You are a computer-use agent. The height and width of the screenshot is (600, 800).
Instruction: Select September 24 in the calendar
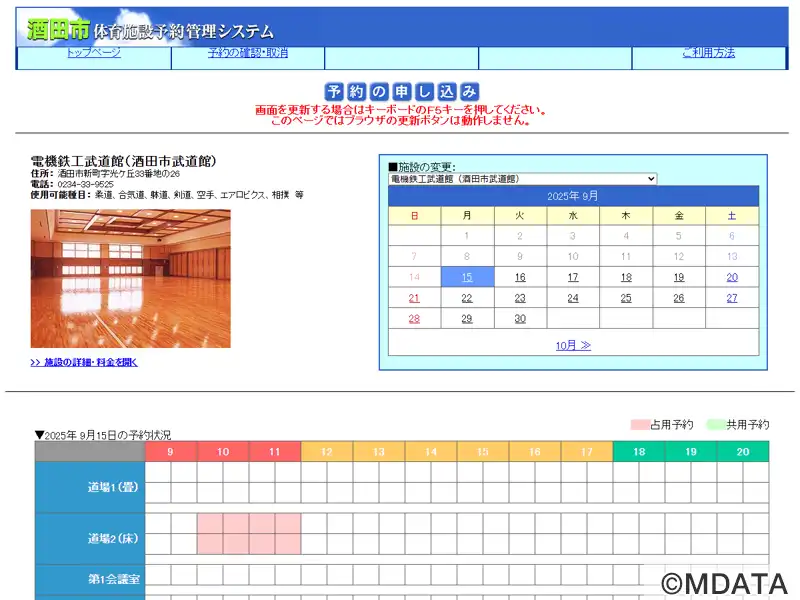click(x=573, y=298)
